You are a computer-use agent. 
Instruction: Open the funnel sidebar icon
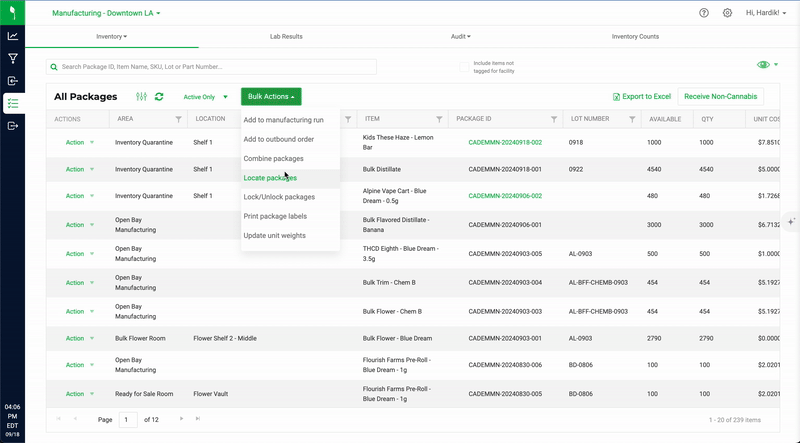[x=13, y=59]
